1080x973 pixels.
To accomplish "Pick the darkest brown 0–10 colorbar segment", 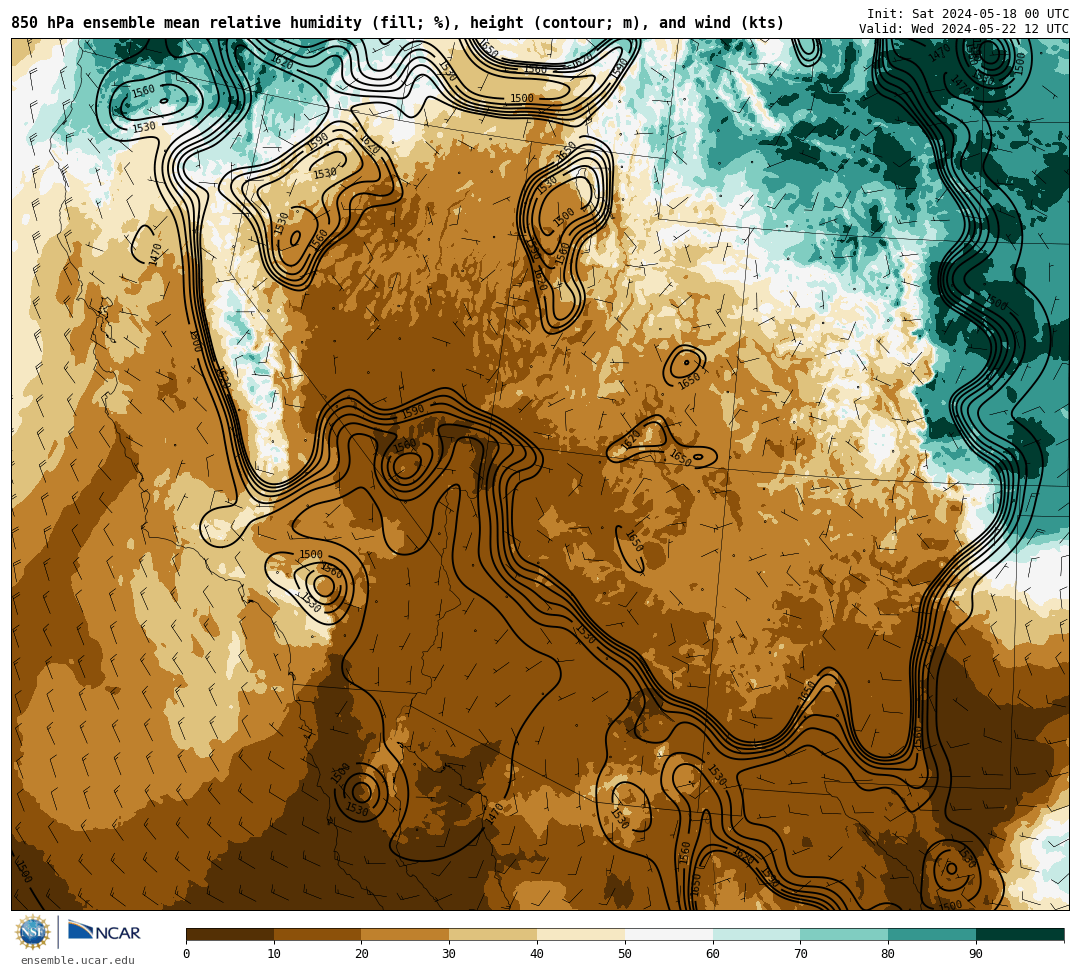I will click(230, 934).
